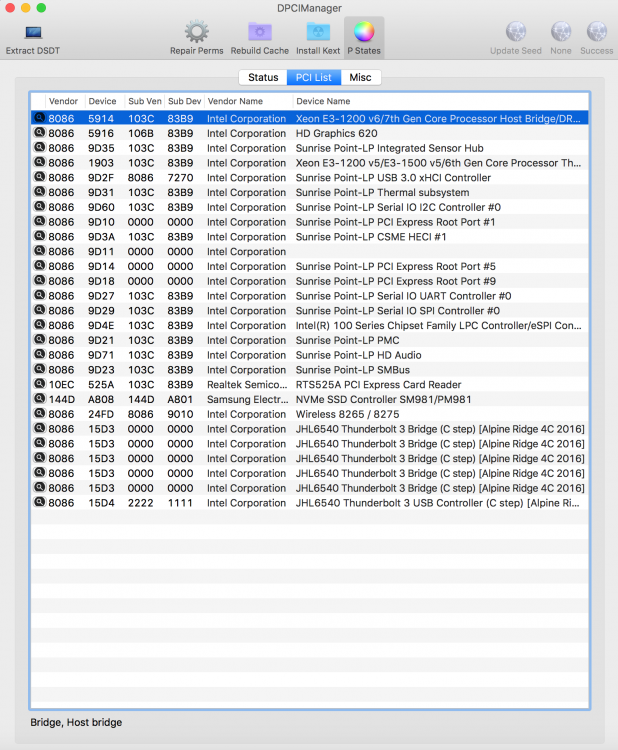Click the magnifier icon for HD Graphics 620
The image size is (618, 750).
click(x=39, y=133)
